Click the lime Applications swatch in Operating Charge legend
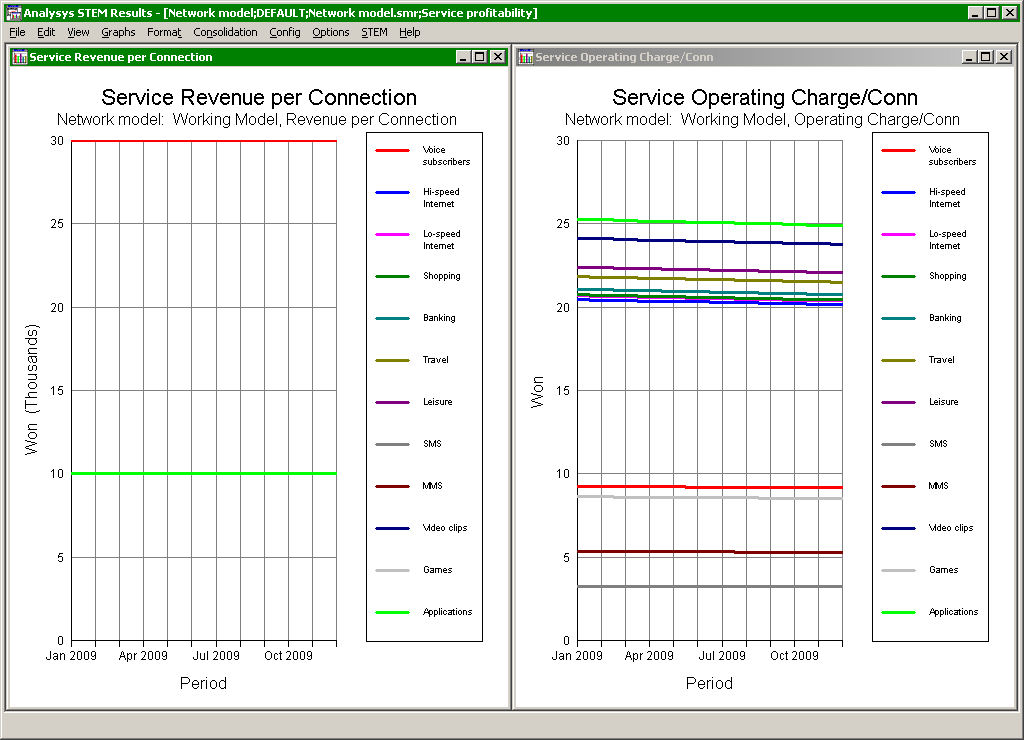Image resolution: width=1024 pixels, height=740 pixels. [x=899, y=612]
